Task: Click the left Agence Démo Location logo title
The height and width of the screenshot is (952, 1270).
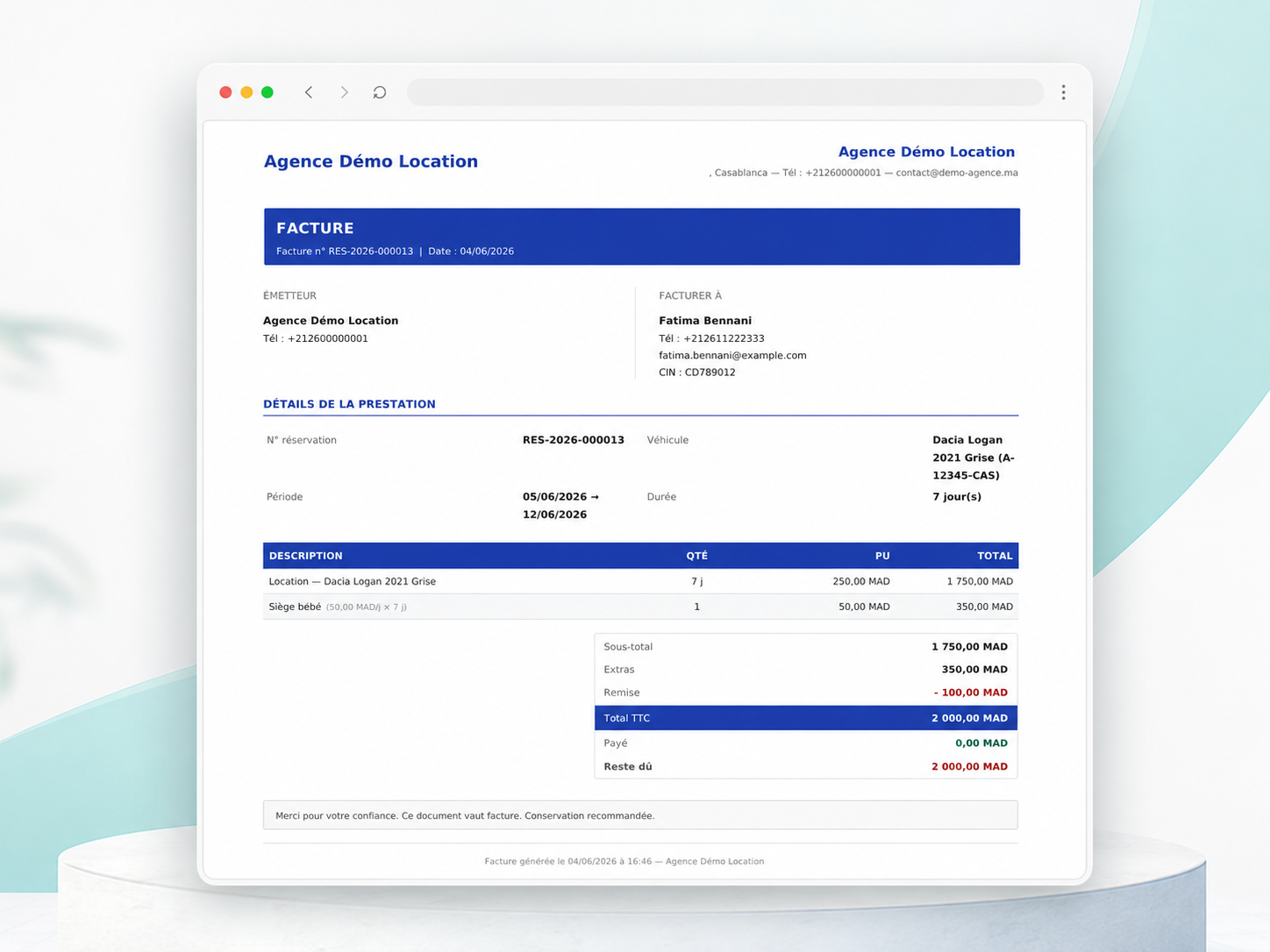Action: click(x=371, y=161)
